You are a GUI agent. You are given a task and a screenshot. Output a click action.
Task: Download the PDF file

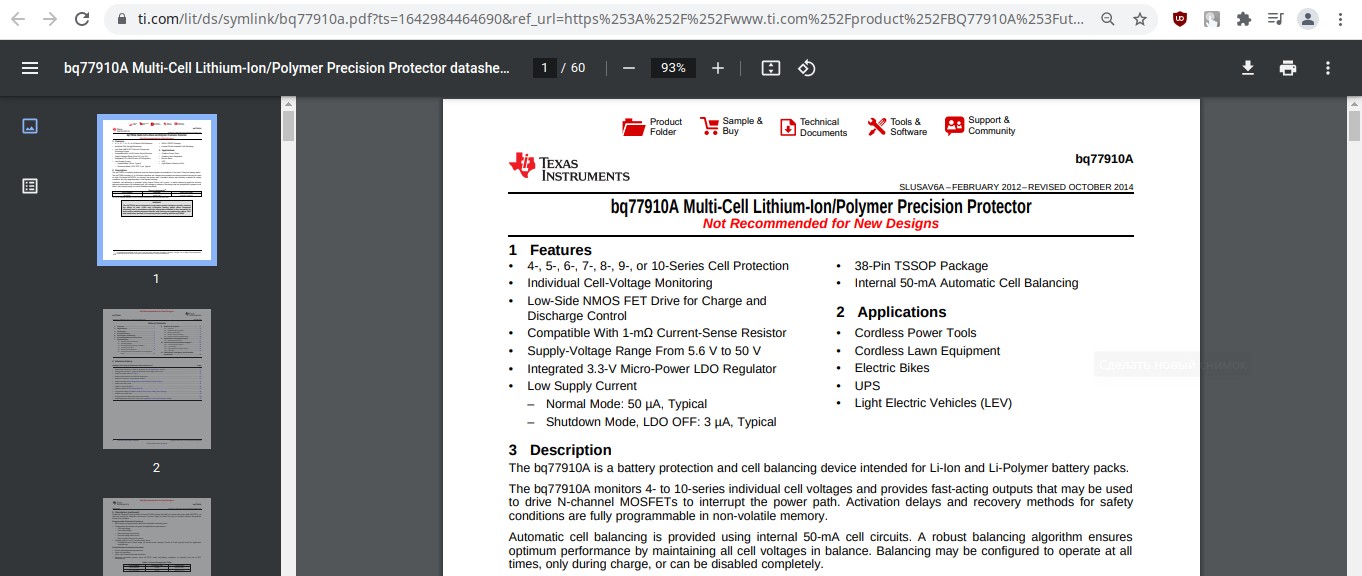coord(1248,68)
